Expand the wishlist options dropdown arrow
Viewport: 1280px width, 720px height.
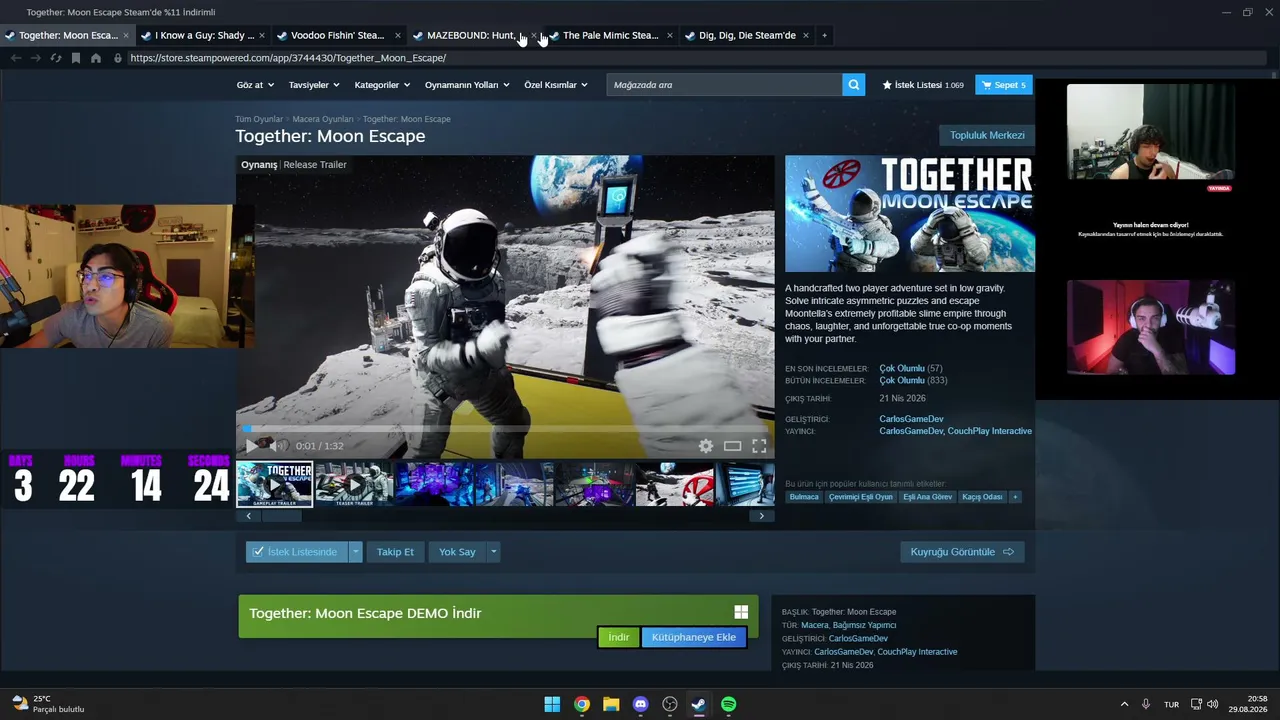click(x=355, y=552)
